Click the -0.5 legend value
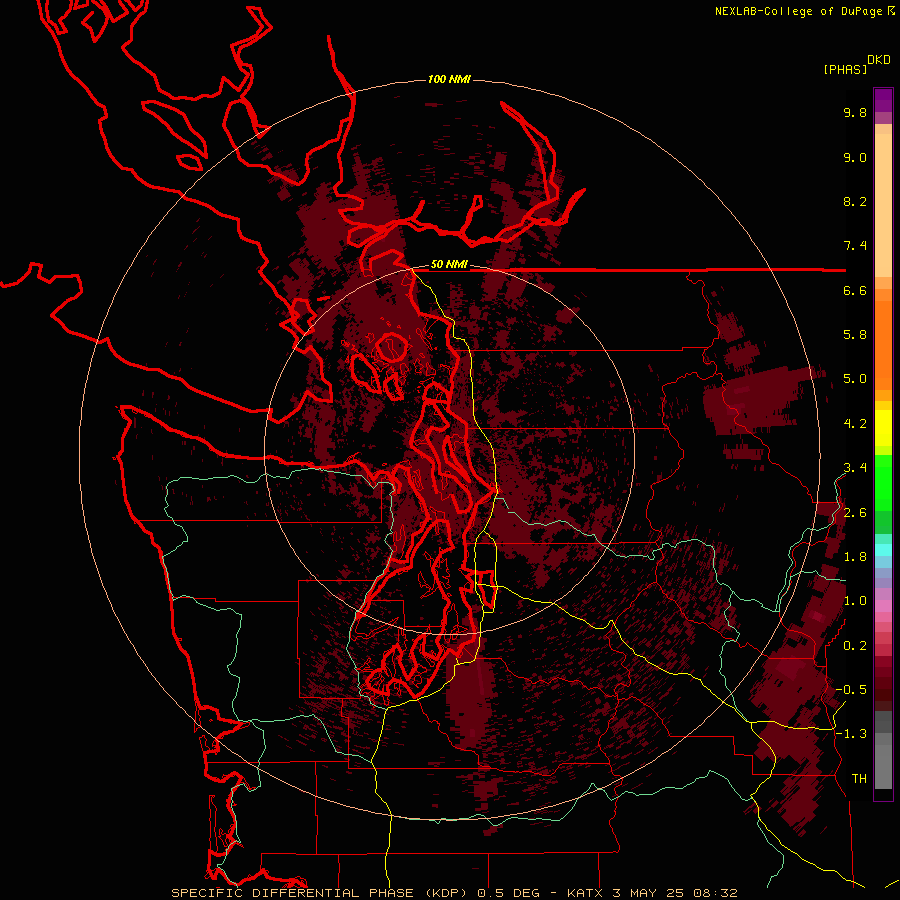Image resolution: width=900 pixels, height=900 pixels. coord(851,690)
